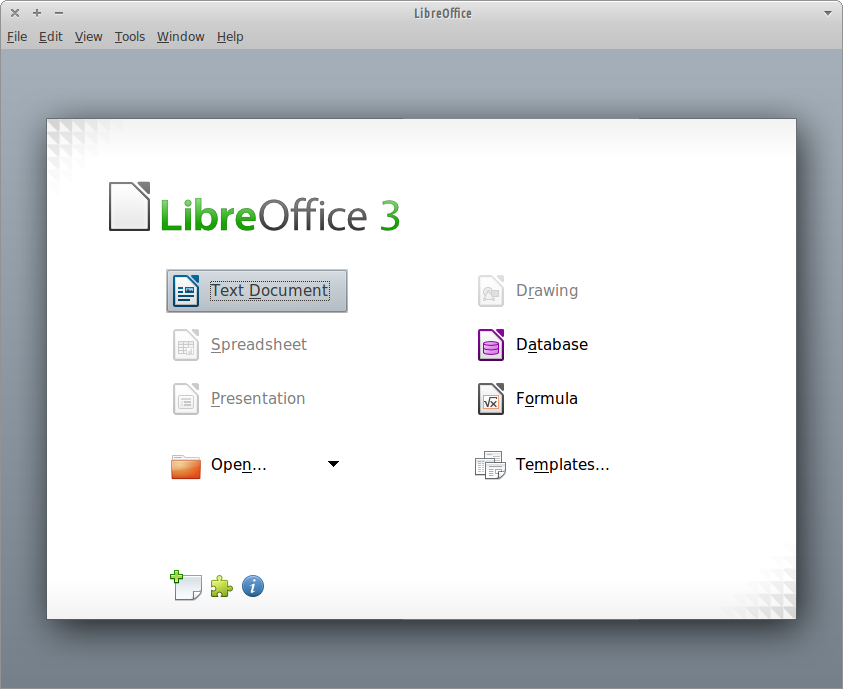Click the new-features note icon with green plus
843x689 pixels.
pos(185,586)
